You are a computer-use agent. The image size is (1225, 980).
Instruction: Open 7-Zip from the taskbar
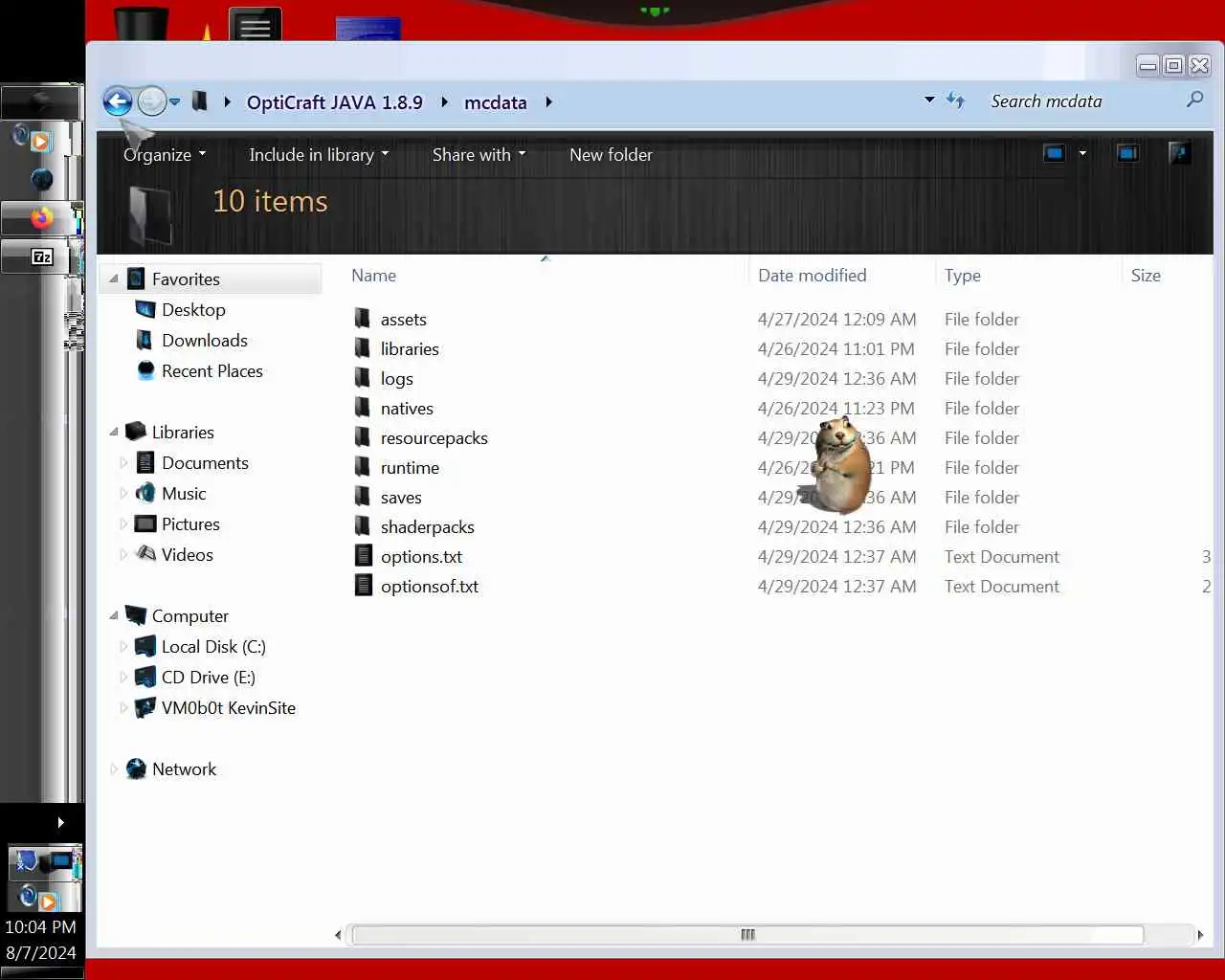41,256
